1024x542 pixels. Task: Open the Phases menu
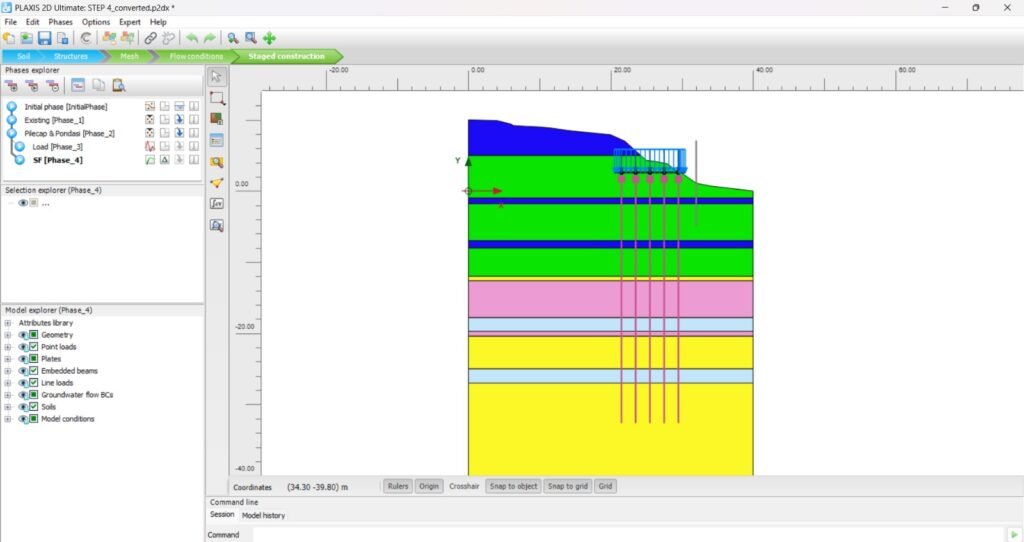tap(61, 22)
